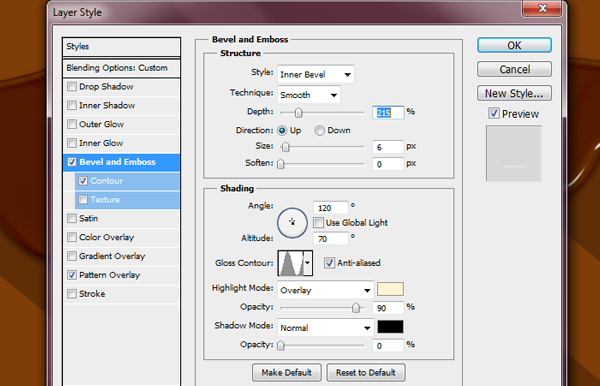Viewport: 600px width, 386px height.
Task: Expand the Gloss Contour picker arrow
Action: pos(308,263)
